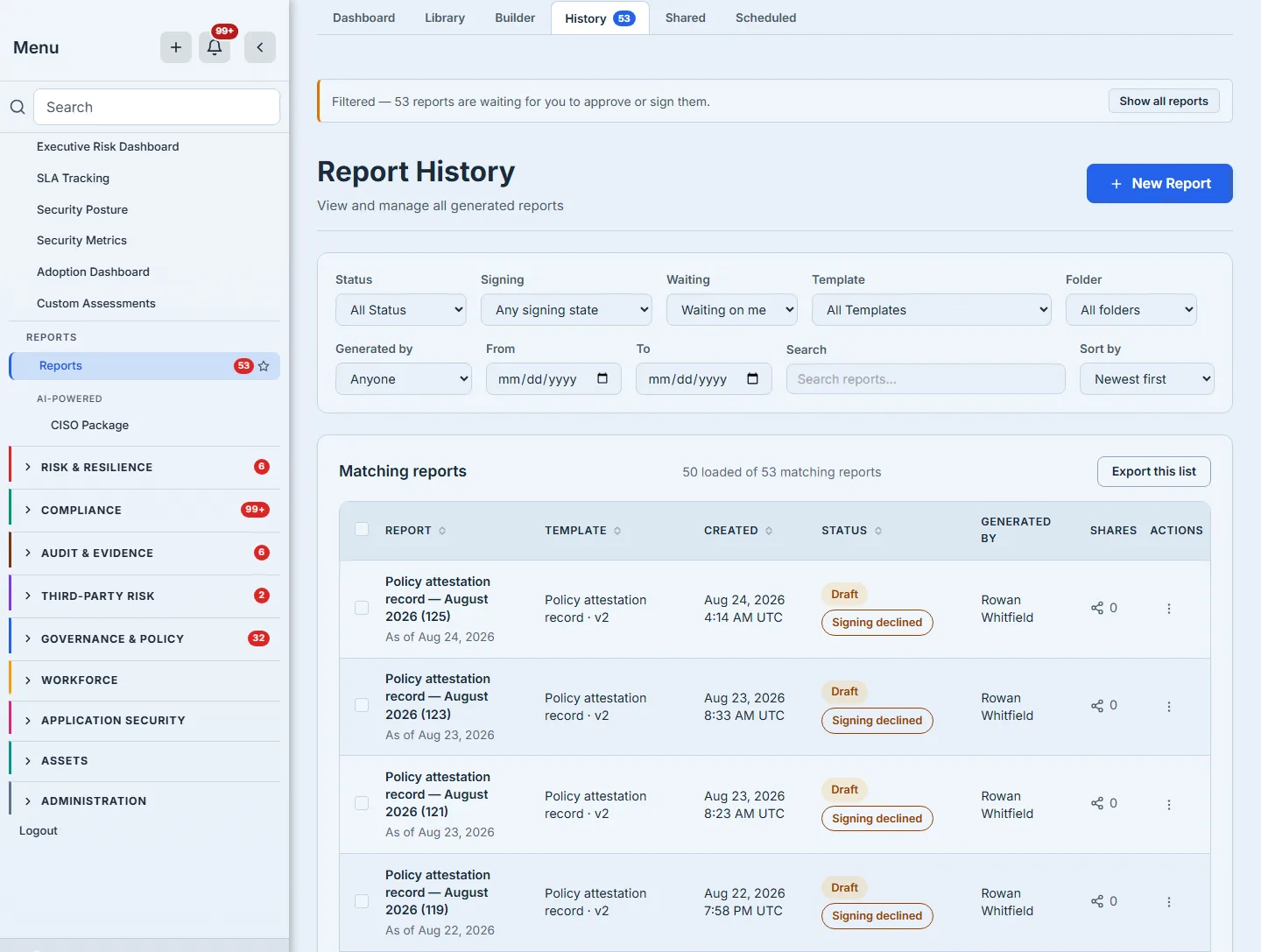Viewport: 1261px width, 952px height.
Task: Click share icon for report (119)
Action: click(x=1097, y=901)
